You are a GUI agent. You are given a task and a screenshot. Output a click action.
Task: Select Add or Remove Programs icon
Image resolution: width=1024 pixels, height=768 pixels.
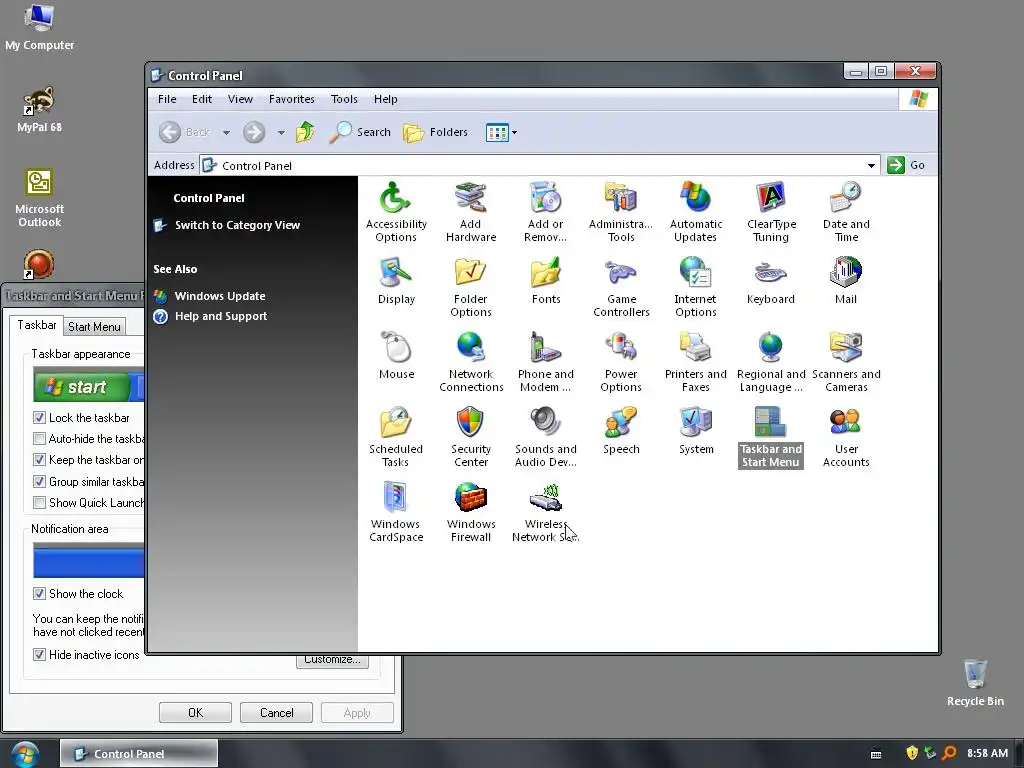click(x=546, y=197)
